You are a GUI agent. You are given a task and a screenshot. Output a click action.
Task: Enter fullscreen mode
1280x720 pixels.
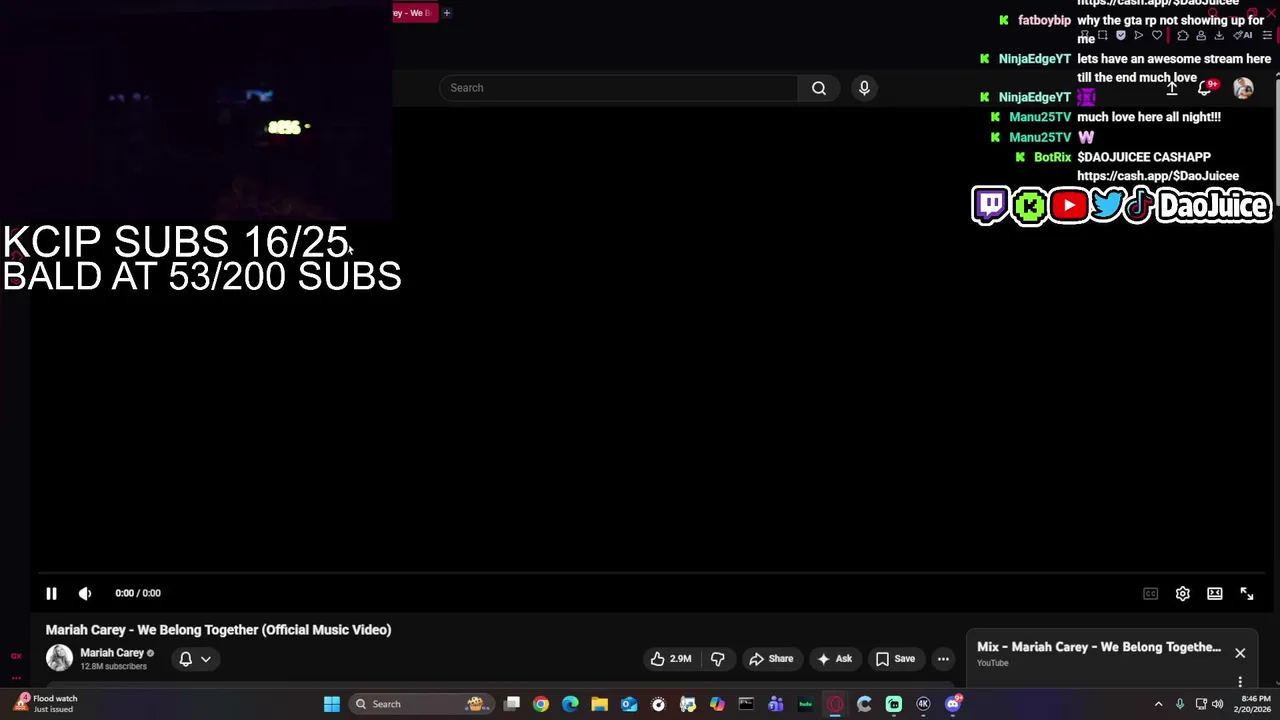tap(1247, 593)
